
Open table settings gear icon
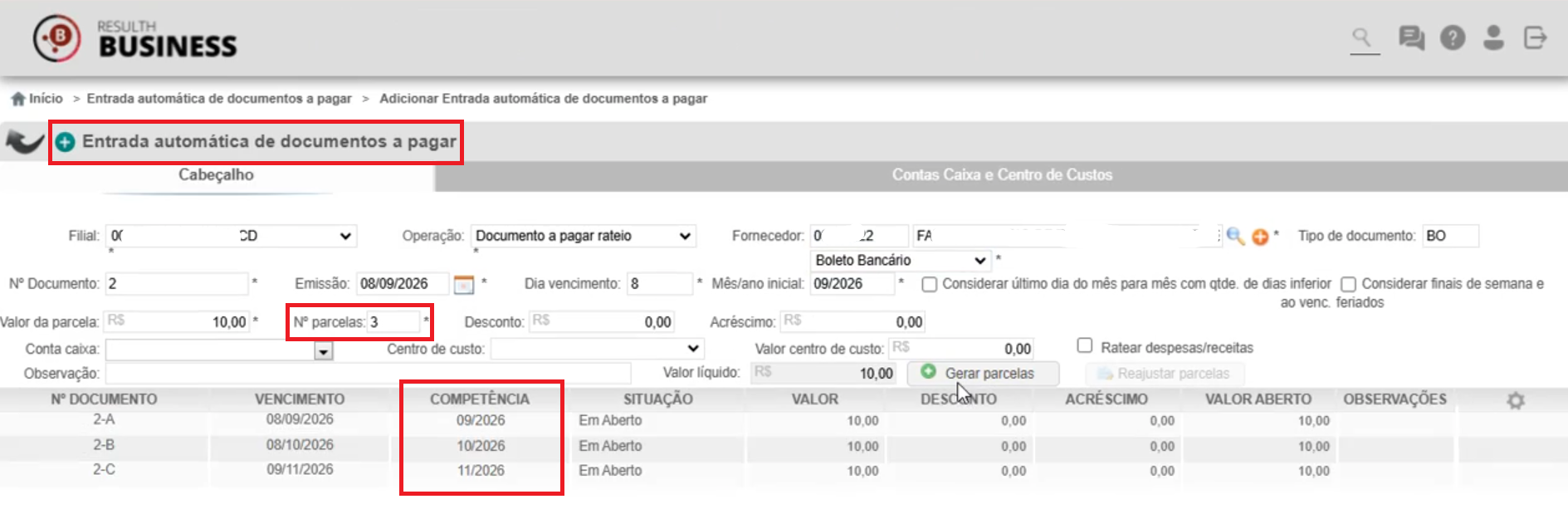(x=1516, y=401)
